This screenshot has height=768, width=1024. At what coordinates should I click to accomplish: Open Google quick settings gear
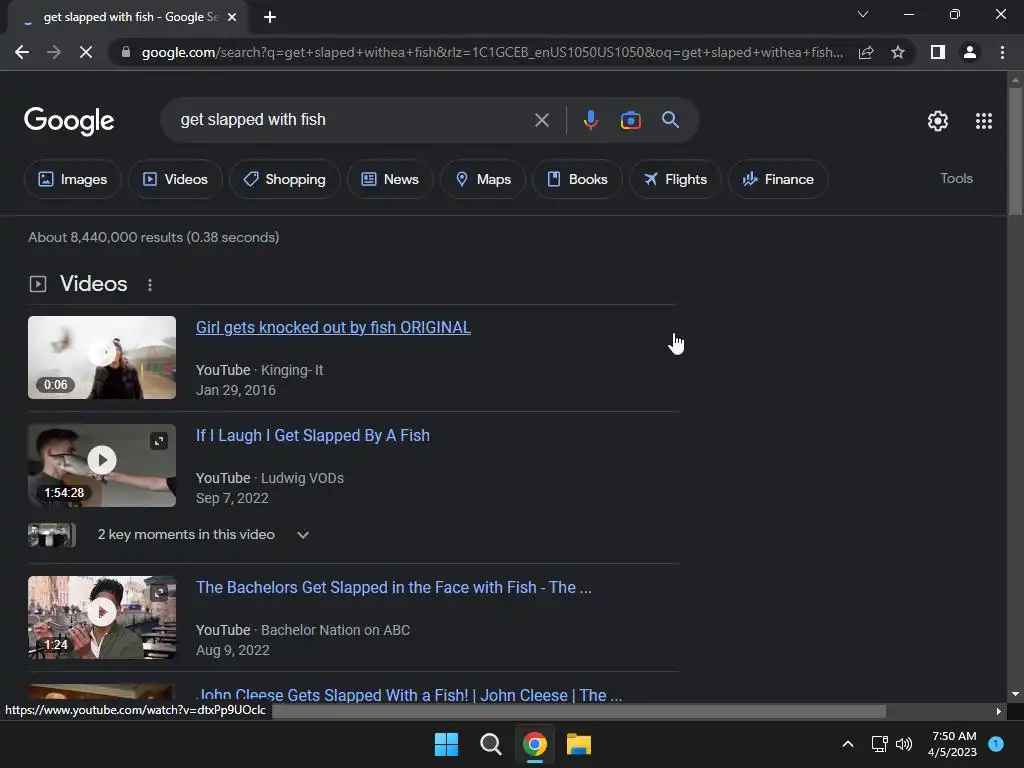coord(938,121)
